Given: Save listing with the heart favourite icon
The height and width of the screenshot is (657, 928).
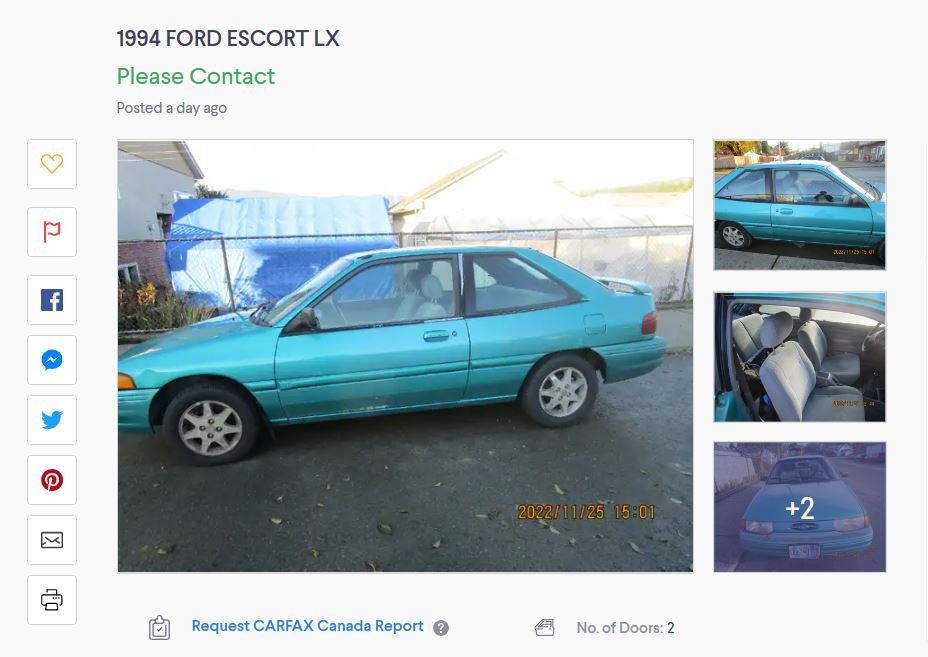Looking at the screenshot, I should tap(52, 164).
